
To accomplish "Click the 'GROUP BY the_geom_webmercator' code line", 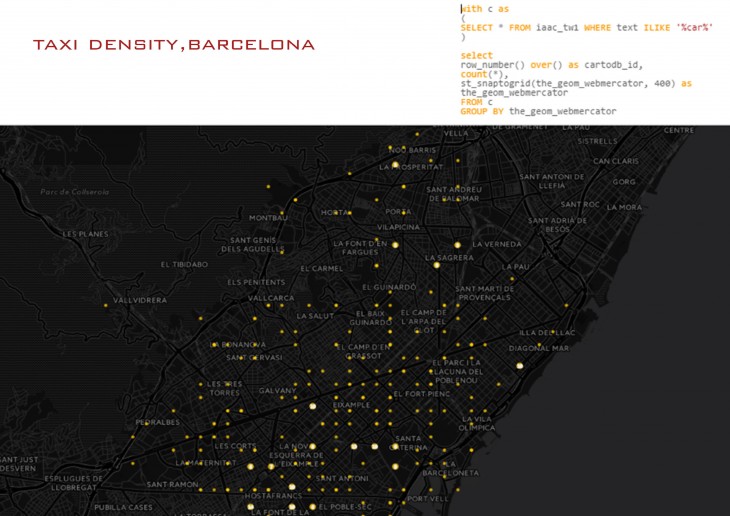I will [x=538, y=111].
